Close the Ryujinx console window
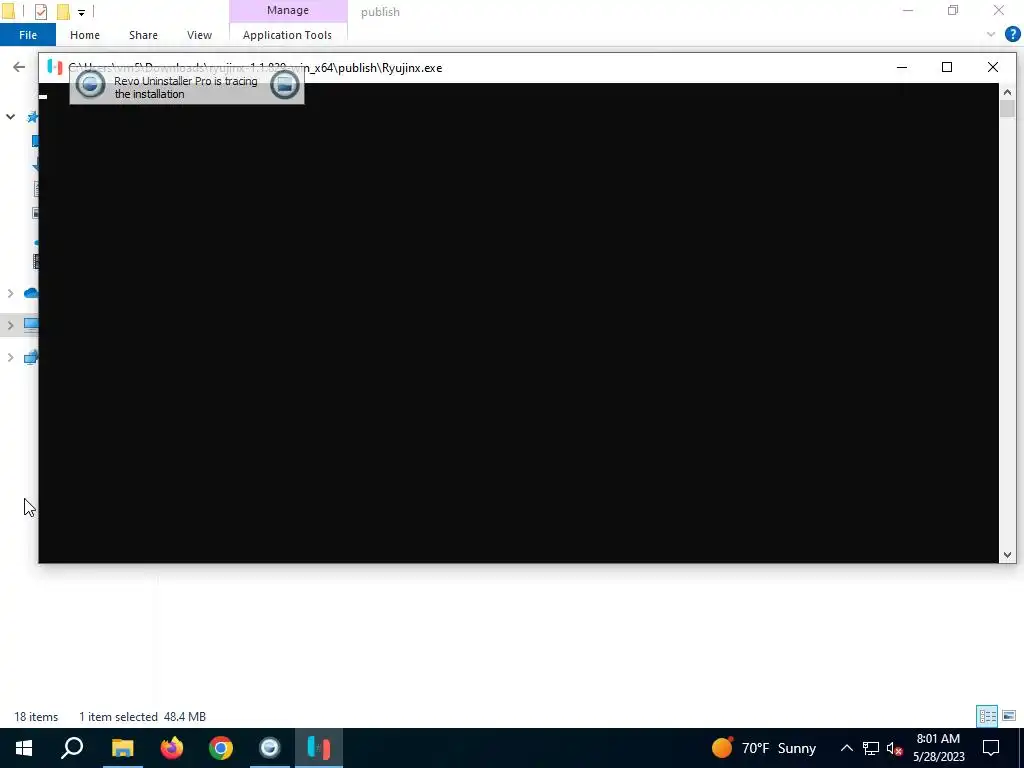Viewport: 1024px width, 768px height. click(x=993, y=67)
